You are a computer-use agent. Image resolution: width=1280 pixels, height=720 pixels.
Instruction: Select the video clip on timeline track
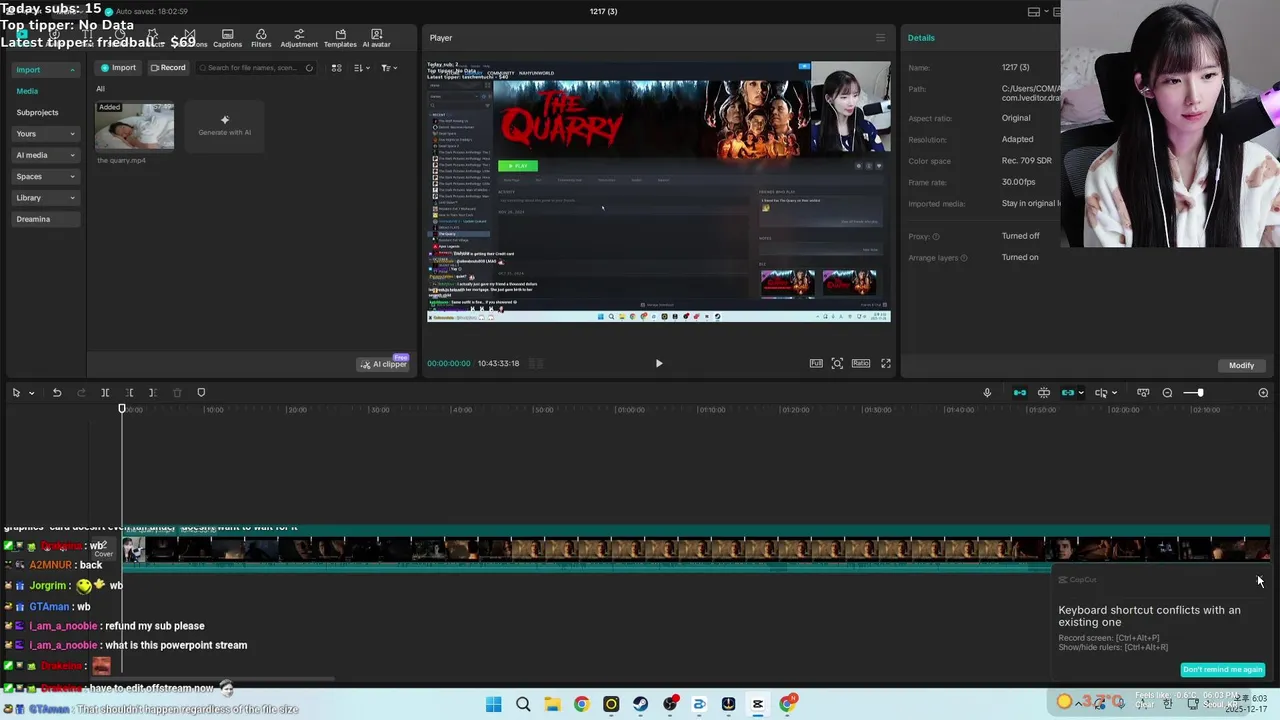[x=696, y=549]
